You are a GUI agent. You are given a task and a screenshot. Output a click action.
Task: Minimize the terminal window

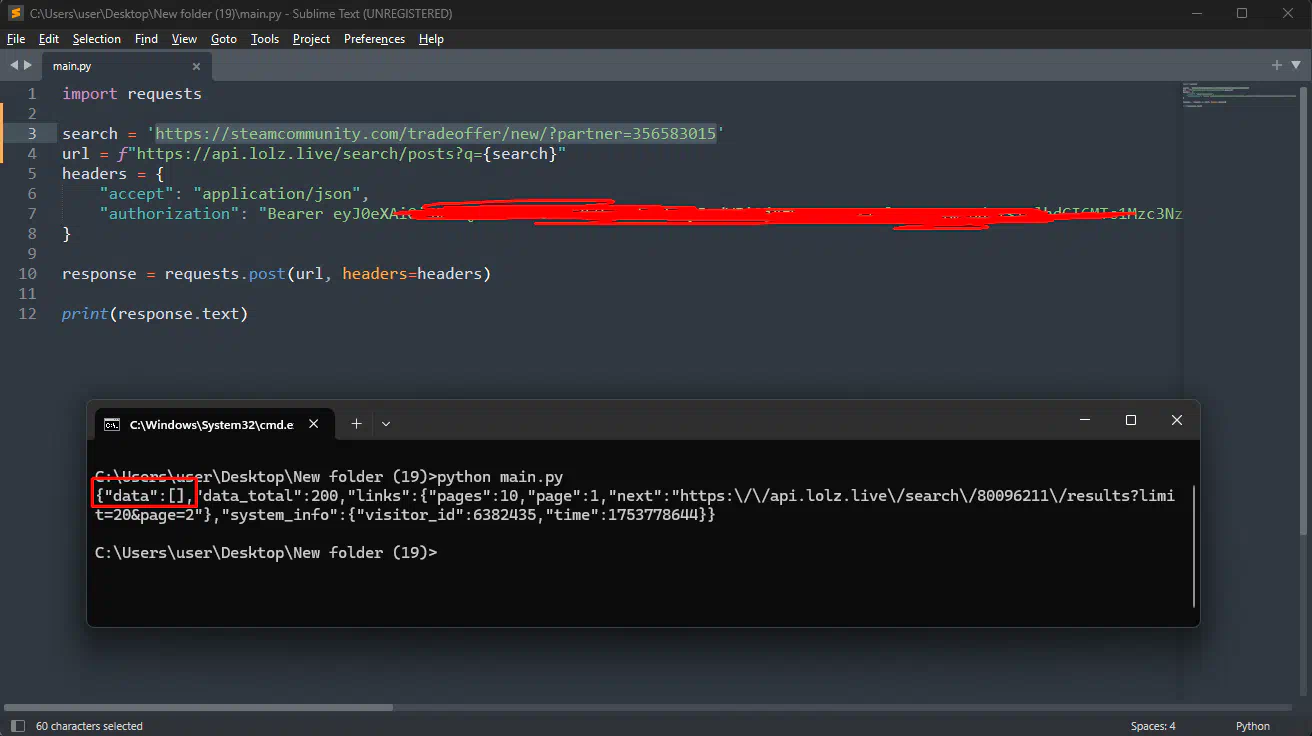click(x=1084, y=421)
